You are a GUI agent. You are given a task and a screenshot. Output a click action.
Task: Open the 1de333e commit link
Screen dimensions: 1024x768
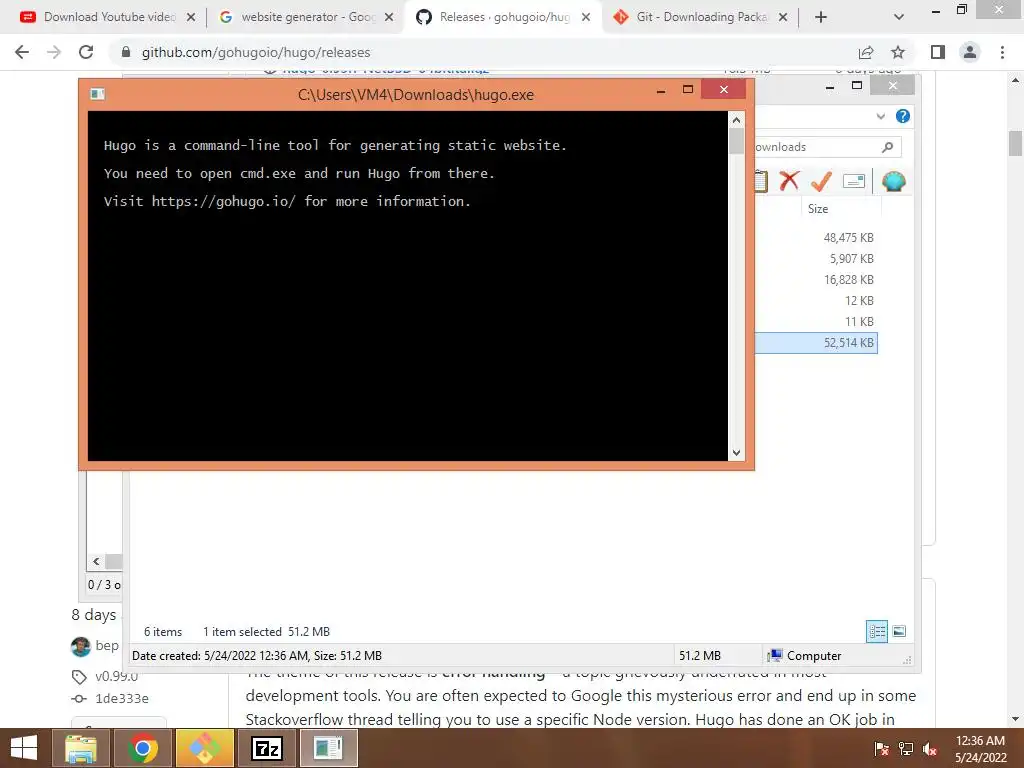click(121, 698)
